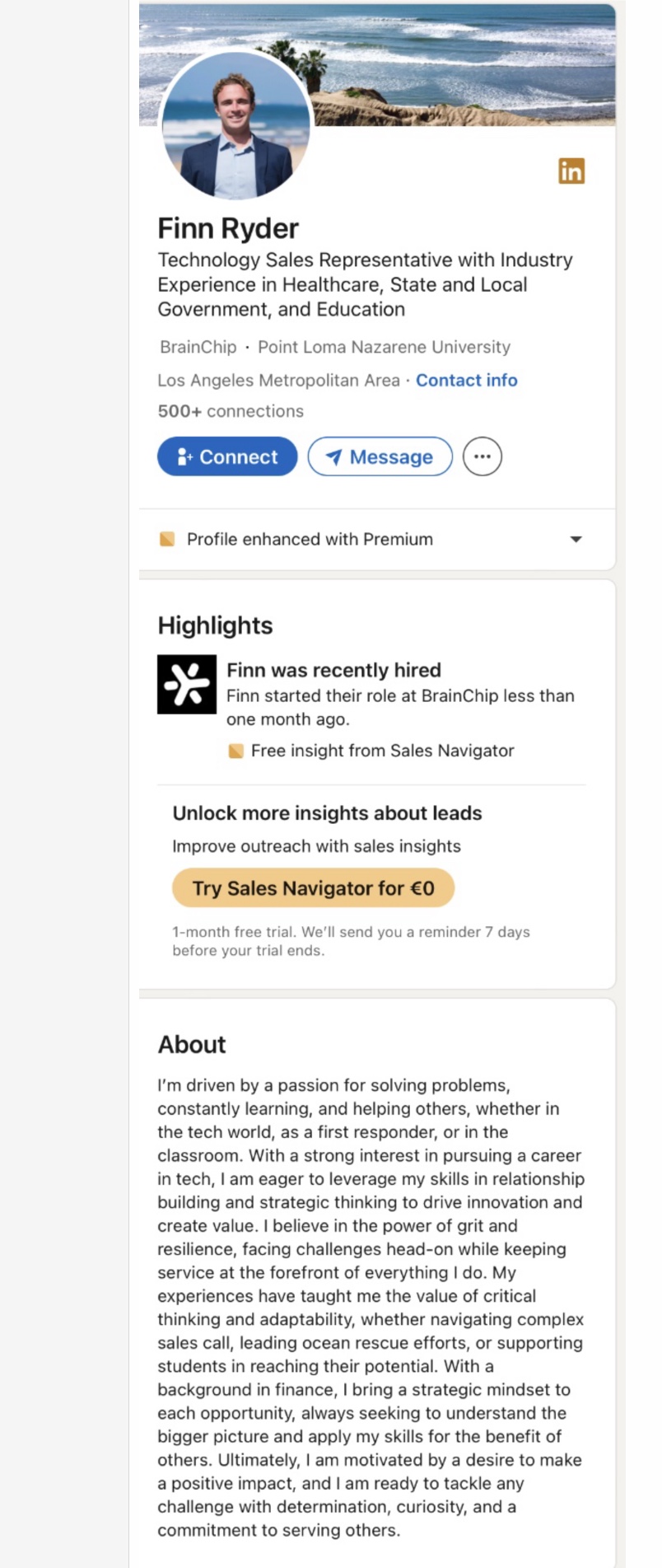
Task: Click the Unlock more insights about leads heading
Action: 327,813
